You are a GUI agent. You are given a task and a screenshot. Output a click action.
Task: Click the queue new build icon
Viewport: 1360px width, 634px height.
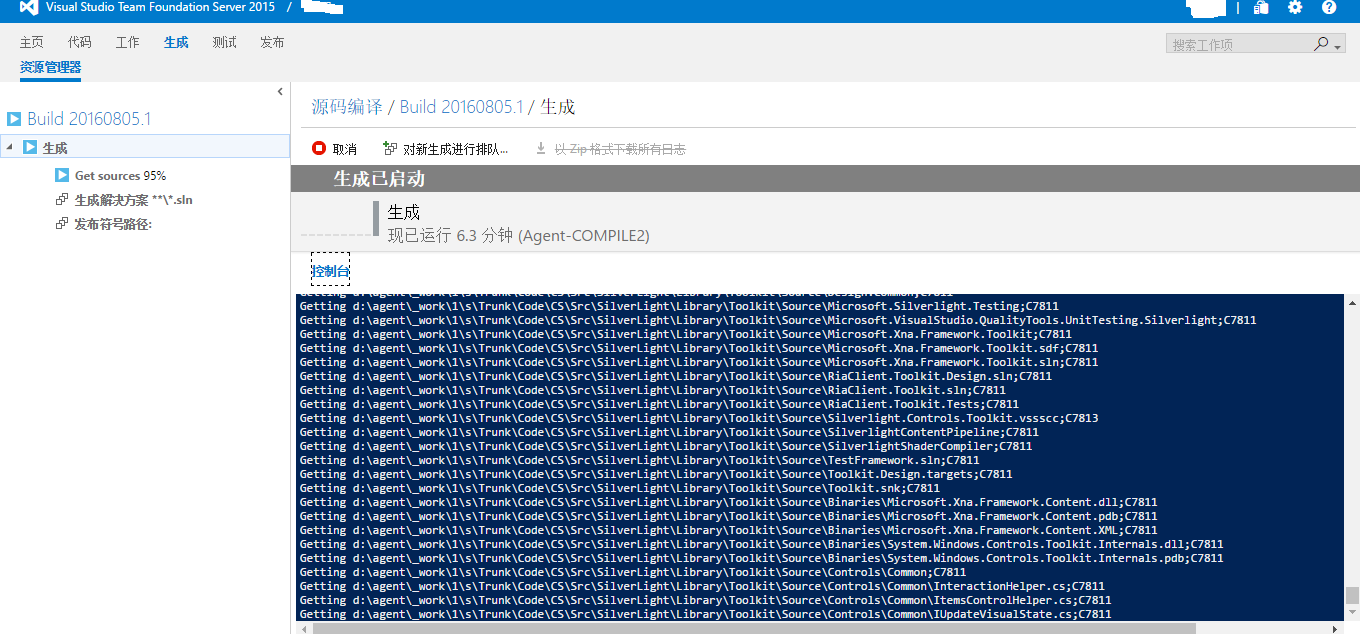coord(390,148)
